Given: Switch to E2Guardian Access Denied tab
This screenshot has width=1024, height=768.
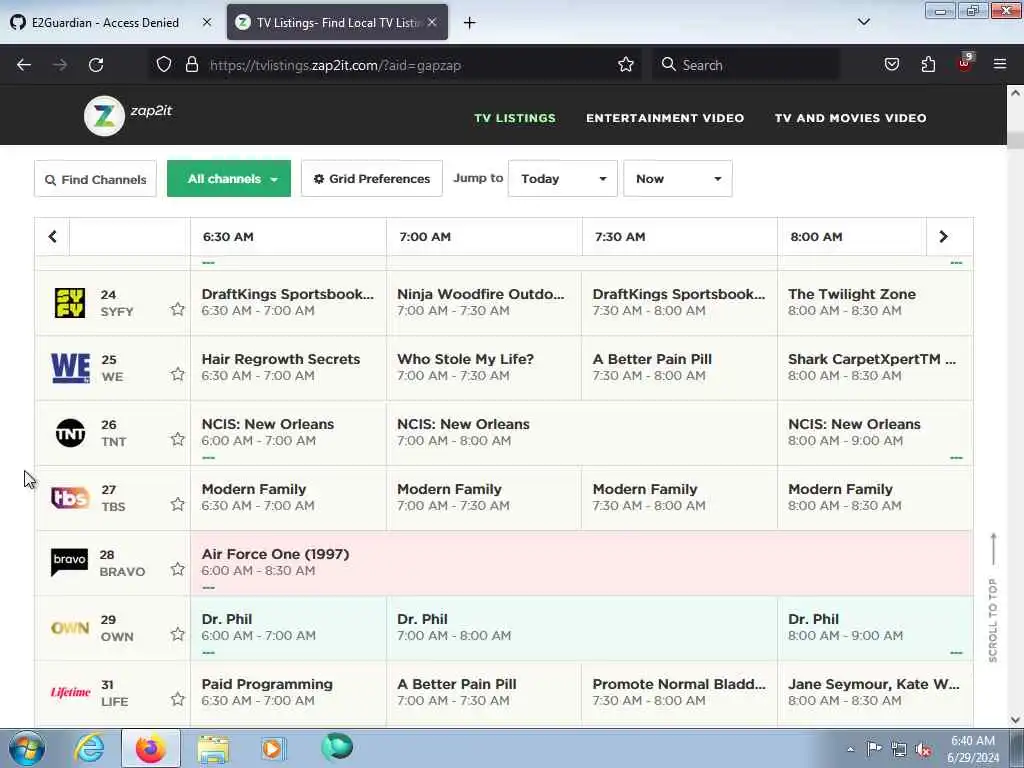Looking at the screenshot, I should (104, 22).
